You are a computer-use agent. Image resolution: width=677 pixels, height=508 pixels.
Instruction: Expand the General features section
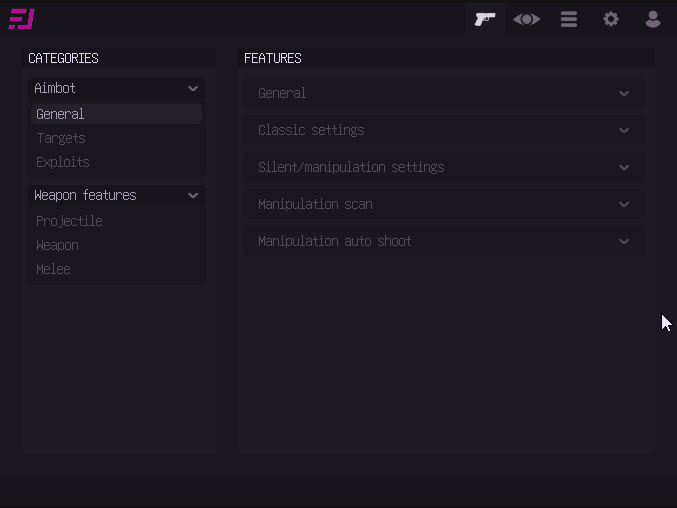click(444, 93)
